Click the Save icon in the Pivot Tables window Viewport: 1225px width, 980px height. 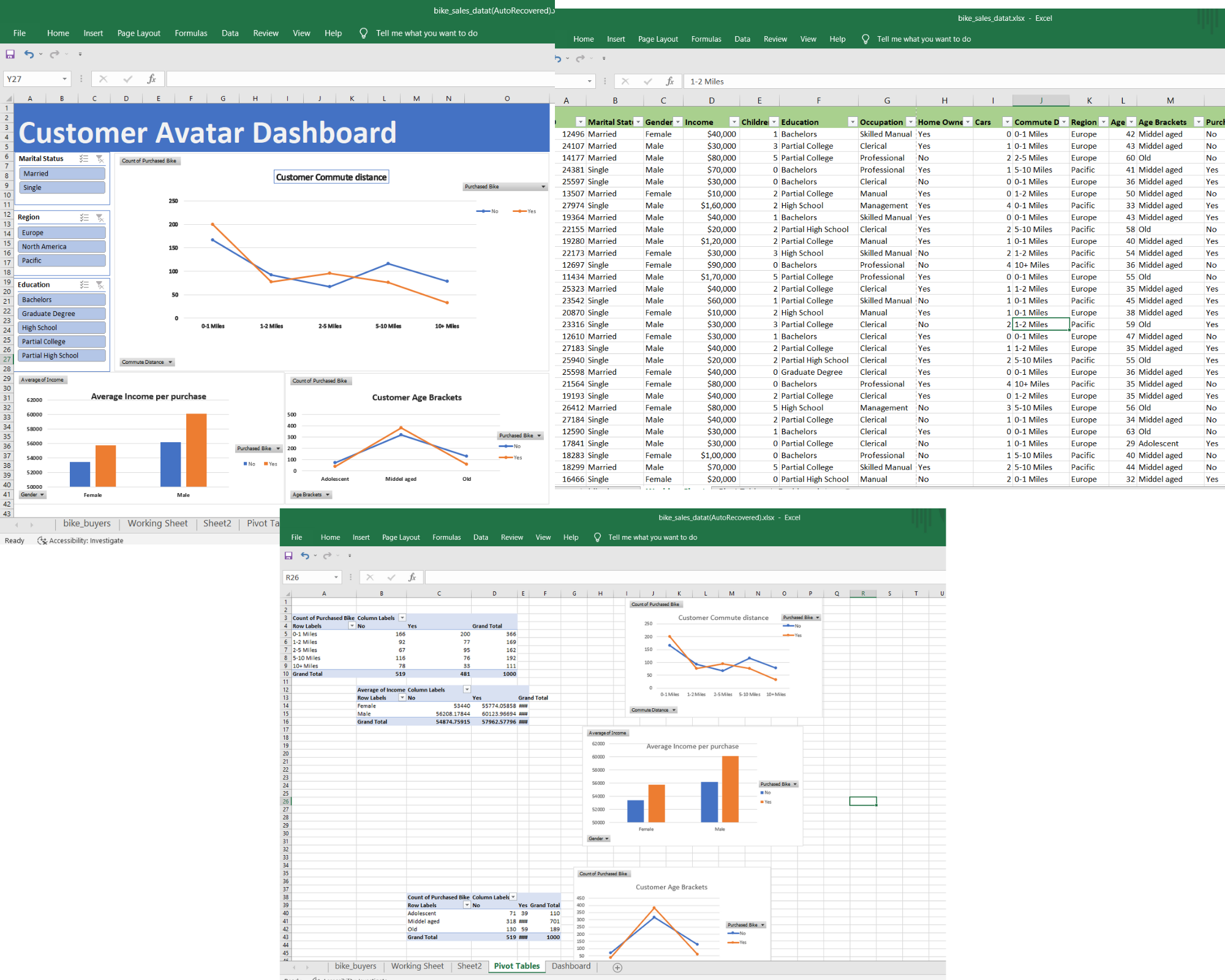pos(288,556)
